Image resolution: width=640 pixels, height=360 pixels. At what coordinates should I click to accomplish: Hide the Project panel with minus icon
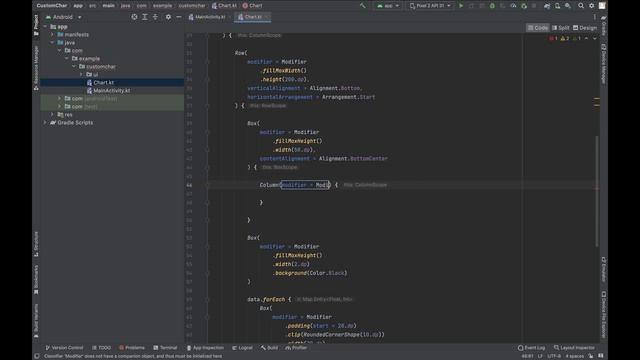[179, 17]
